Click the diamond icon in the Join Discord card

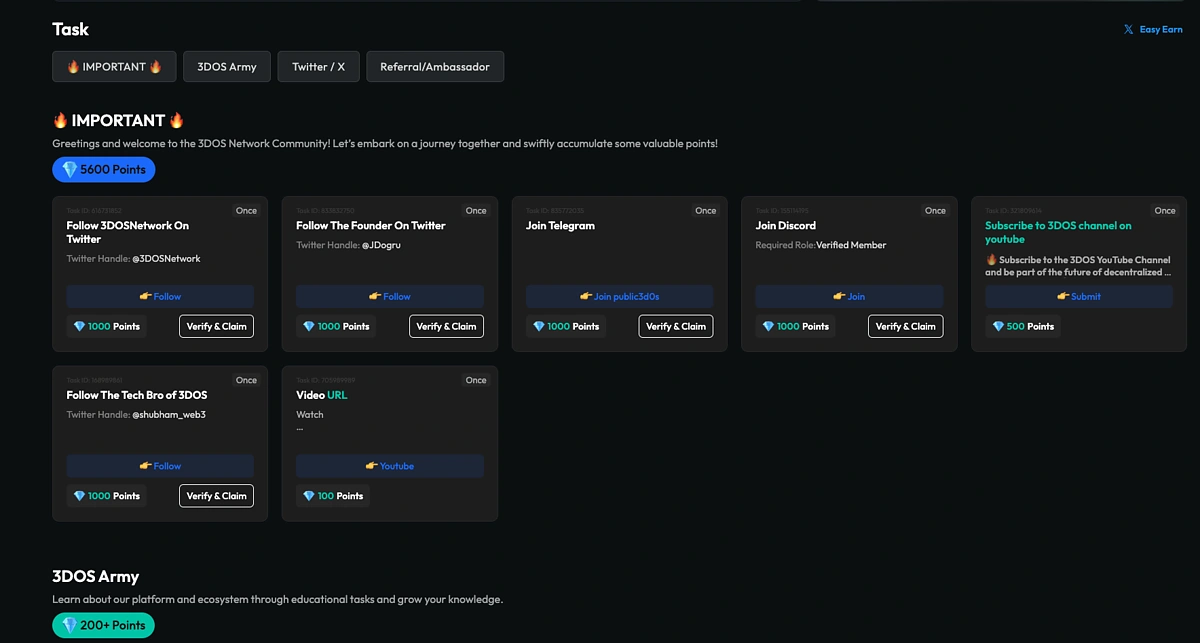tap(768, 327)
